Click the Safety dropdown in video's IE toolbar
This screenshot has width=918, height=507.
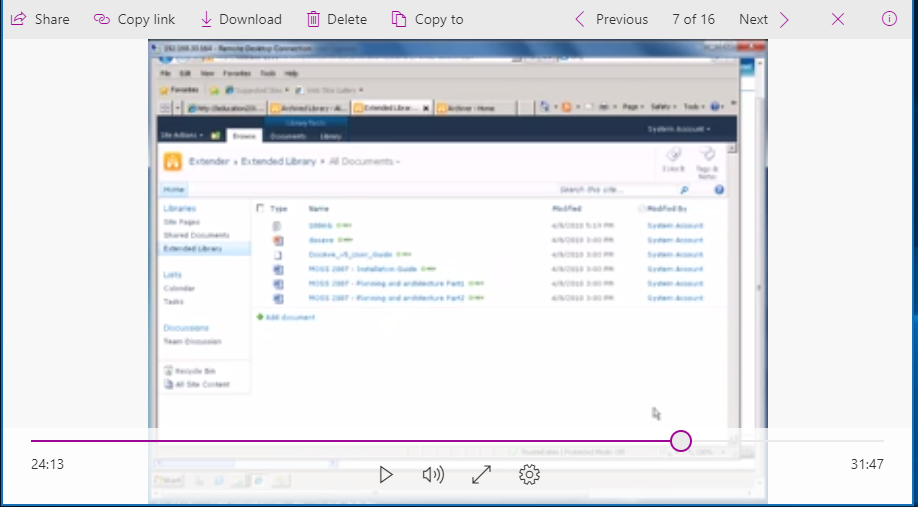663,107
